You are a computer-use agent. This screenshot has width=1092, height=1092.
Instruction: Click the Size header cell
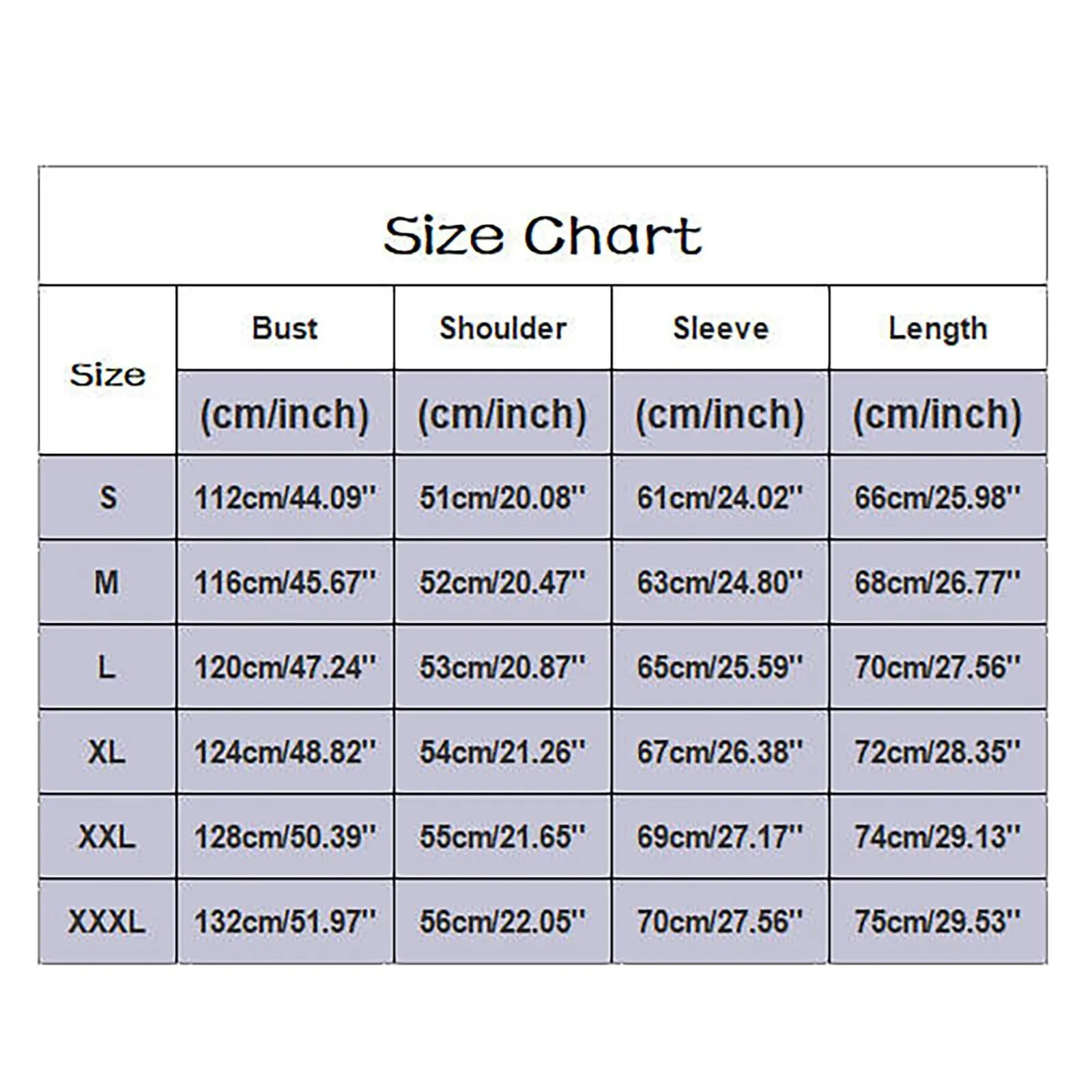107,371
